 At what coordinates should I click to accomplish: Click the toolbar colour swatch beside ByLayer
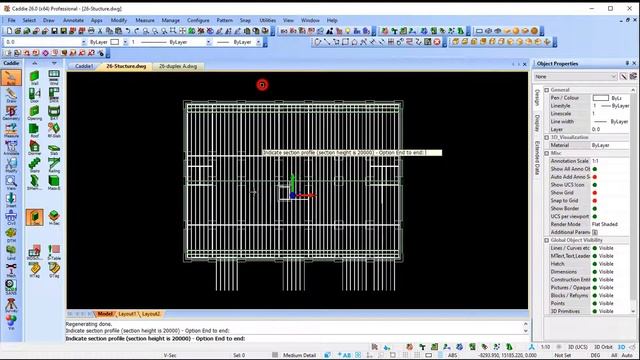pyautogui.click(x=115, y=42)
